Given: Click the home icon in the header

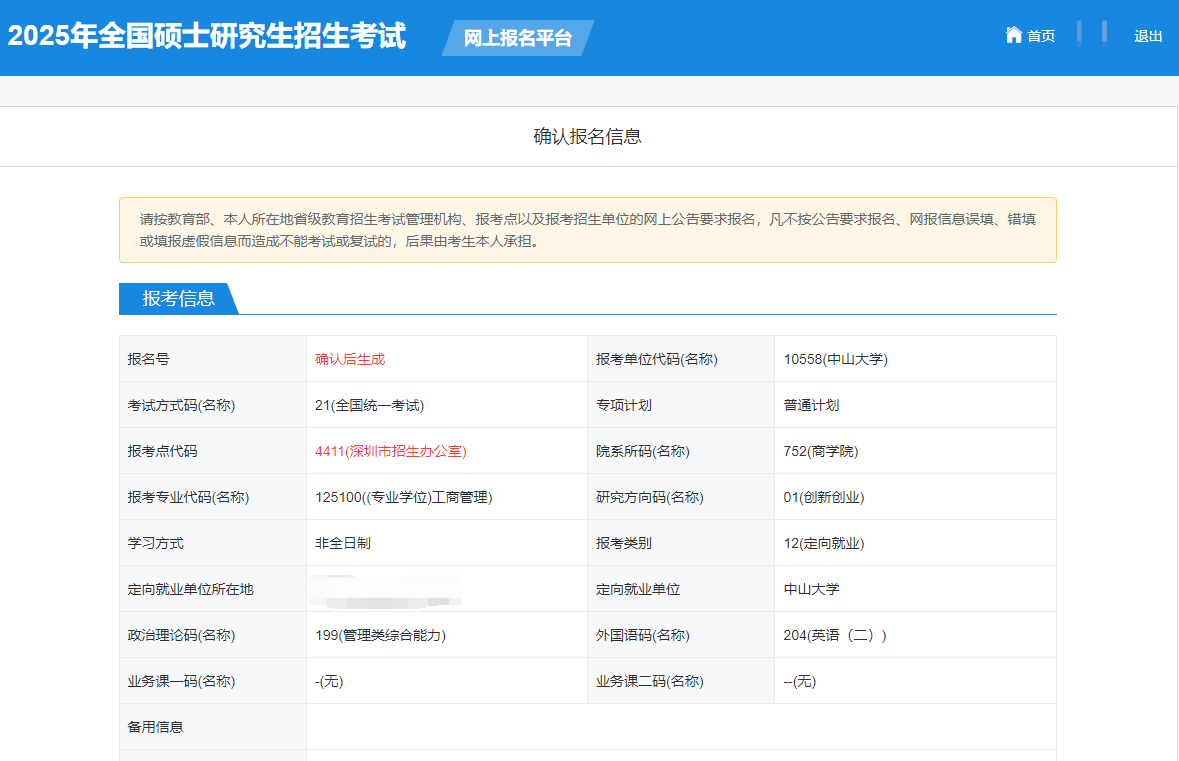Looking at the screenshot, I should tap(1013, 35).
